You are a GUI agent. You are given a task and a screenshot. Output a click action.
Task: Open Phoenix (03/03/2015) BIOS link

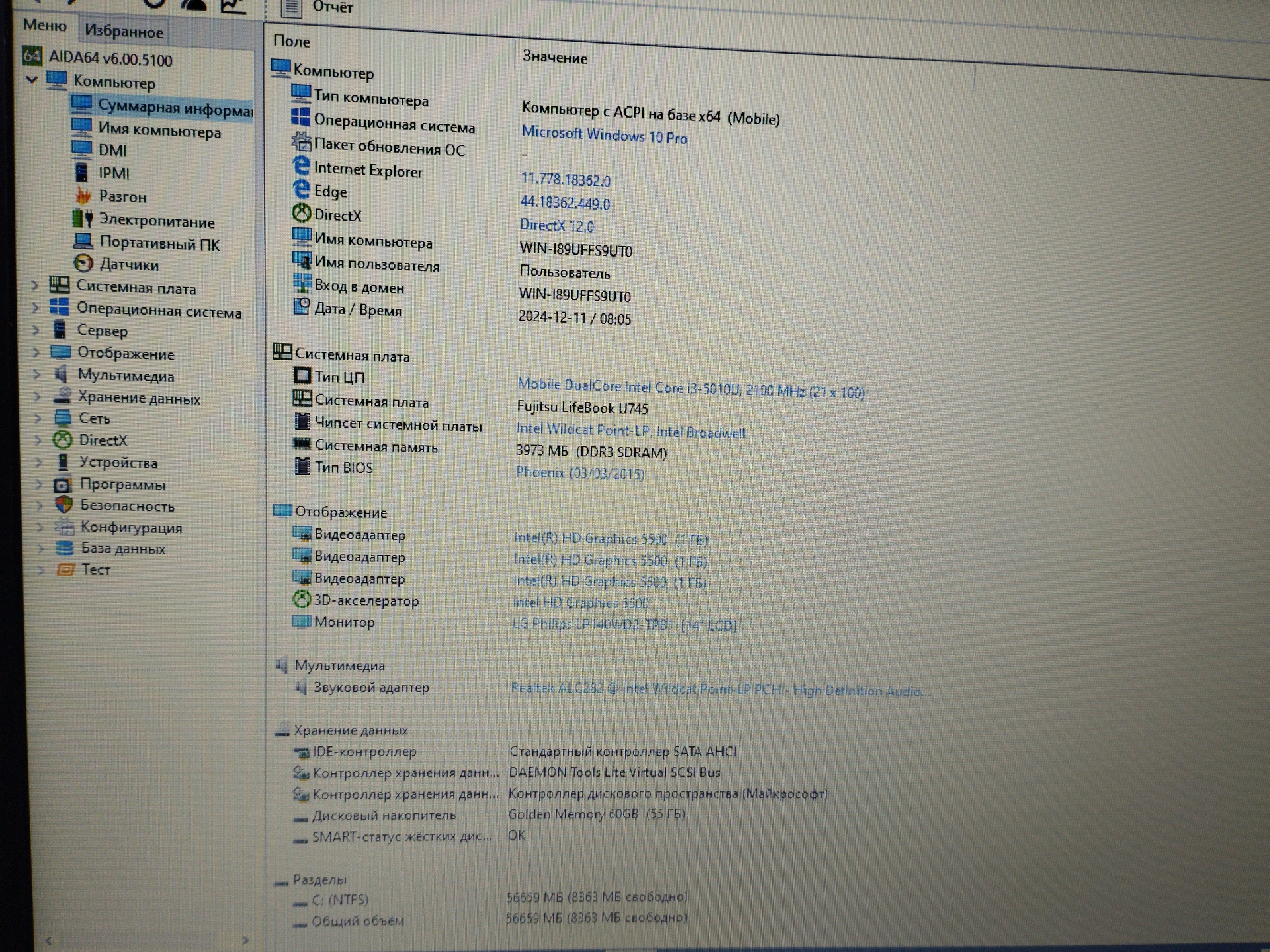(579, 473)
